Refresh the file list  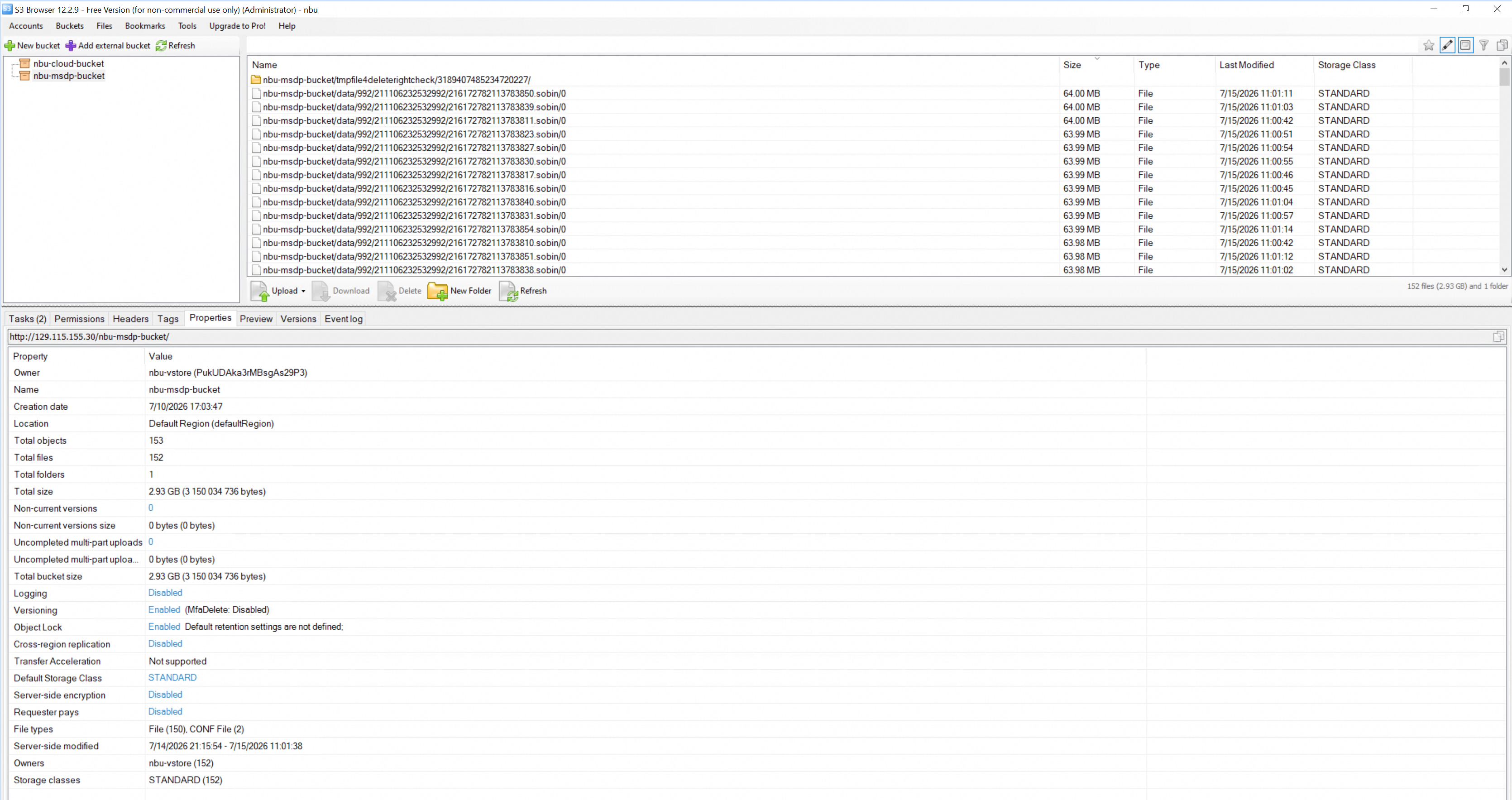(x=523, y=291)
